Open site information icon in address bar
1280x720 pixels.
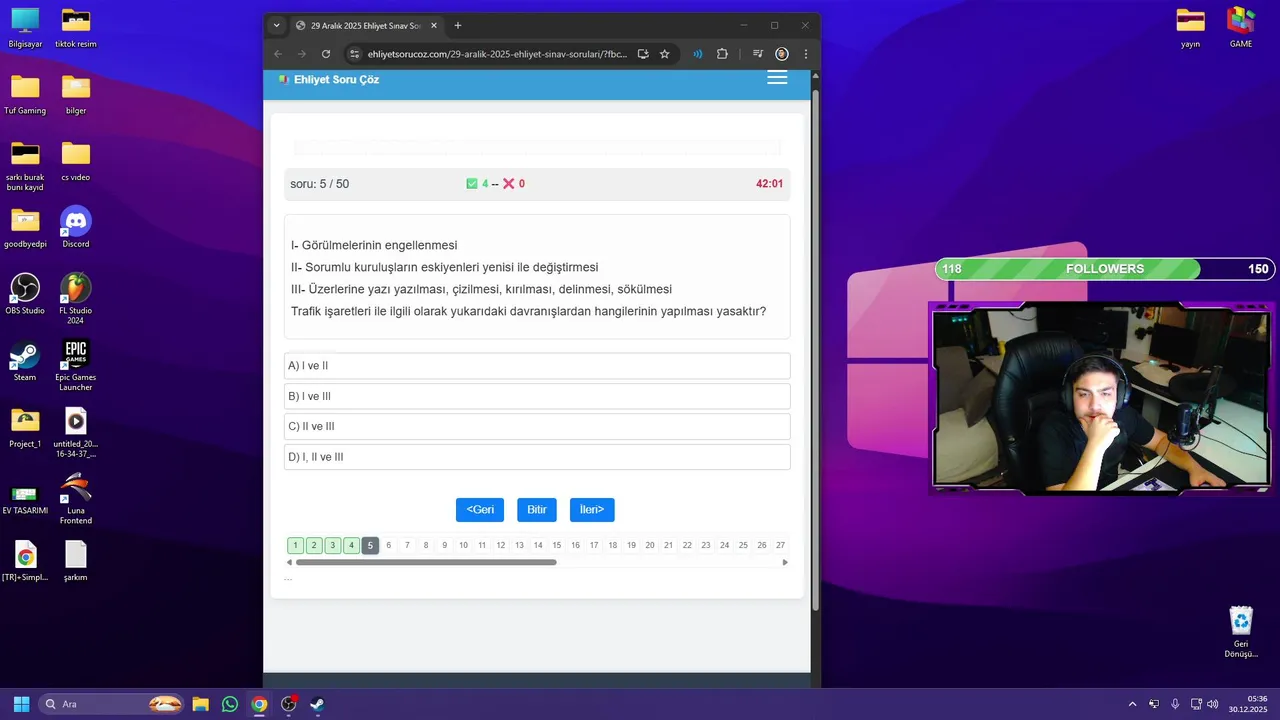pyautogui.click(x=354, y=54)
